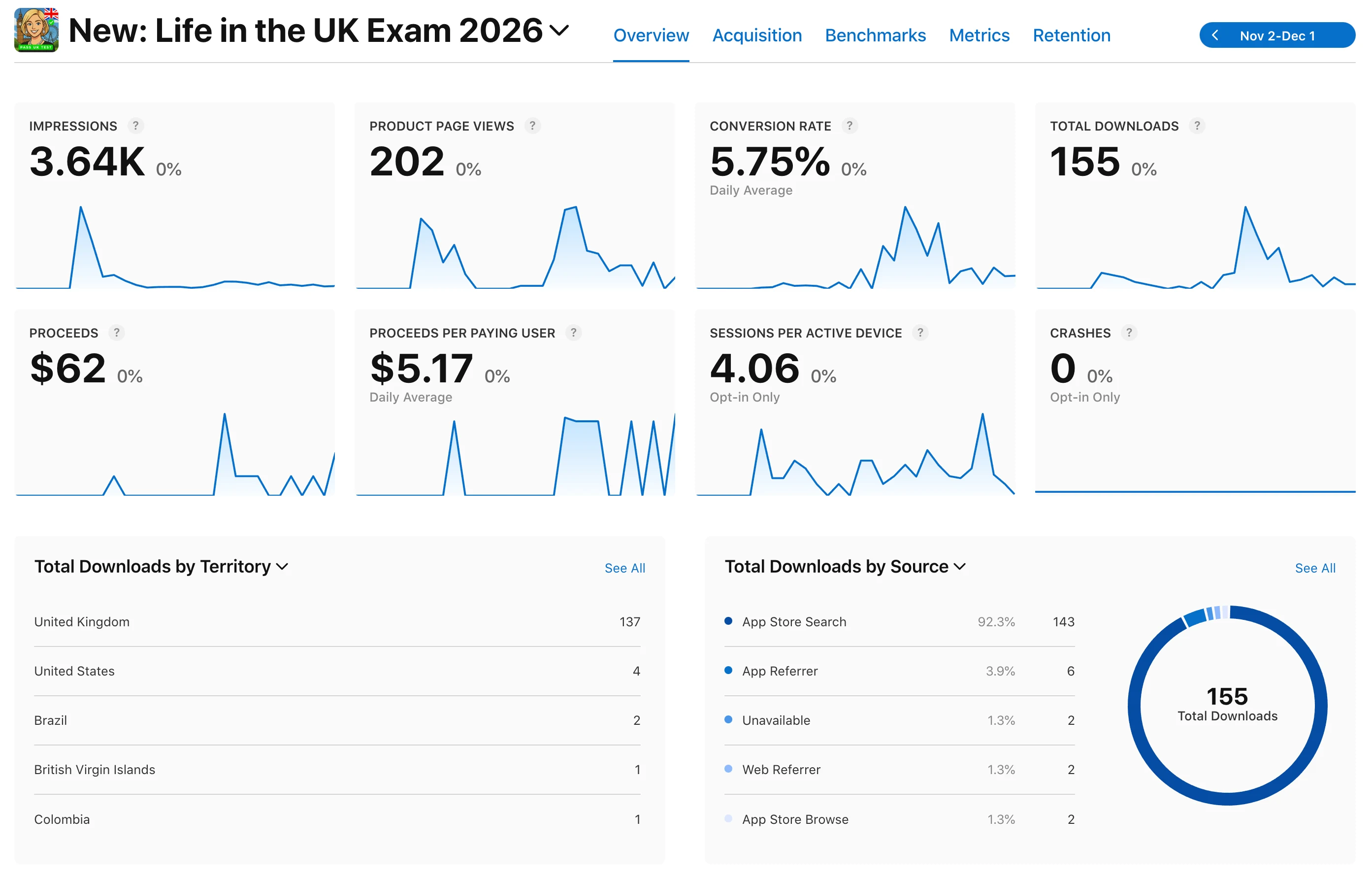
Task: Switch to the Acquisition tab
Action: tap(757, 35)
